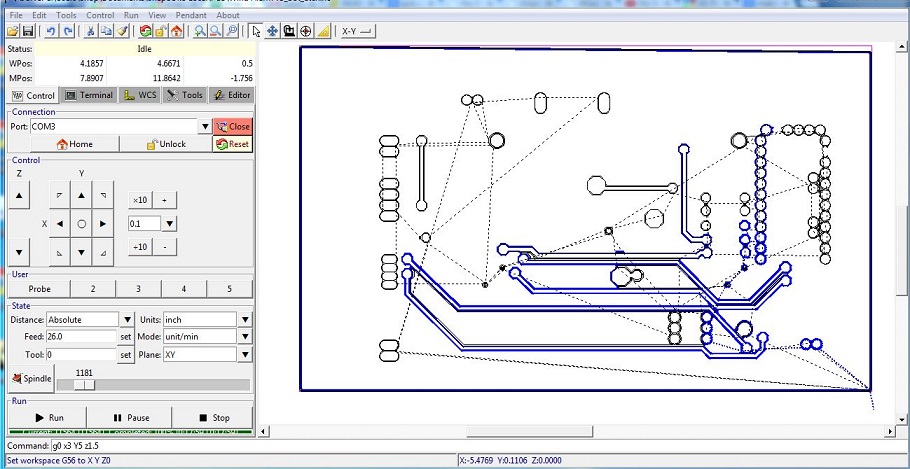Jog Y axis positive up arrow
The height and width of the screenshot is (469, 910).
click(82, 196)
